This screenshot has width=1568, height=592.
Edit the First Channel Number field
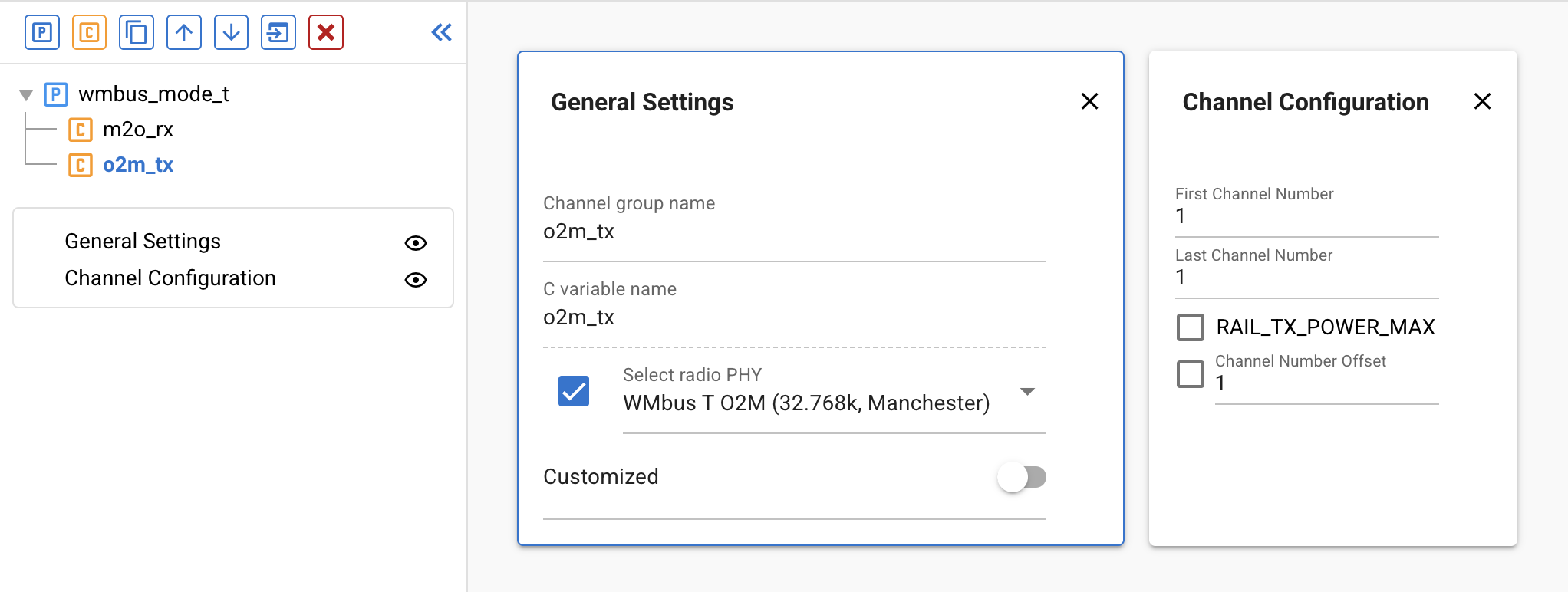coord(1307,216)
